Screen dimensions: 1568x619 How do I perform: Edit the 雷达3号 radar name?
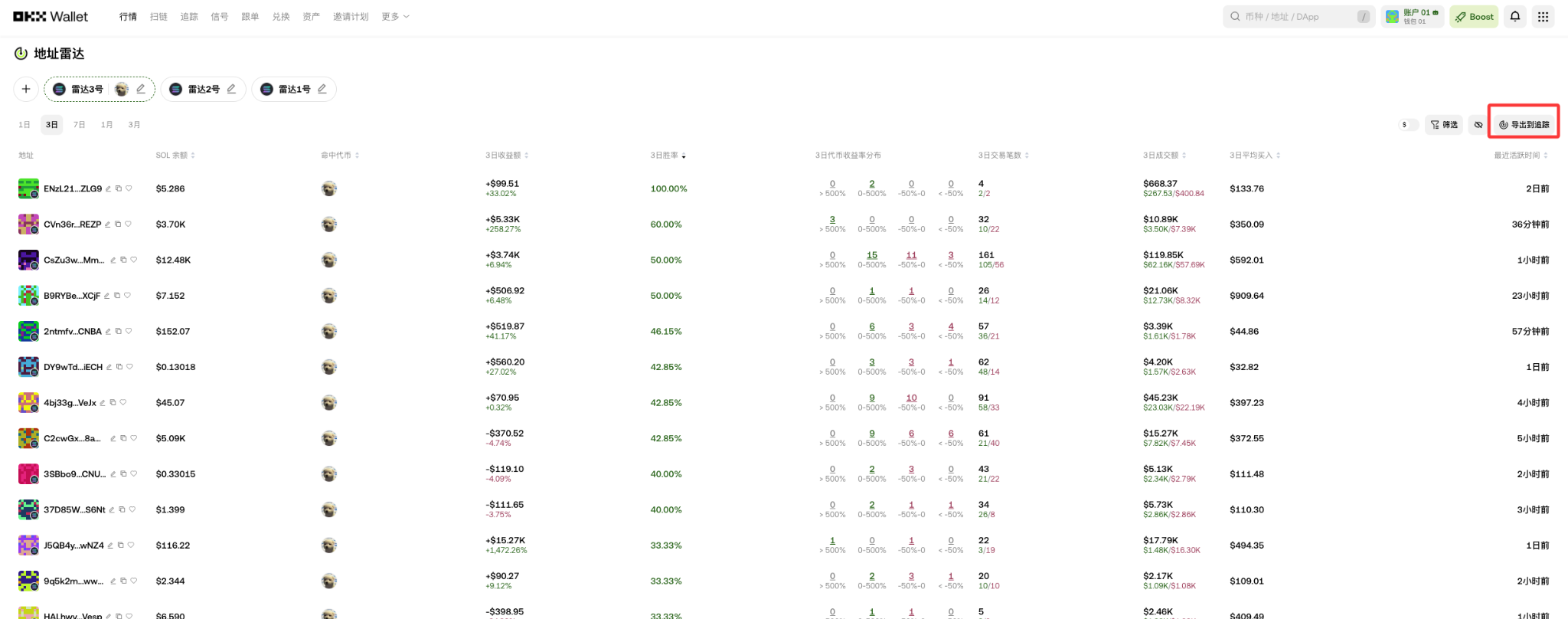click(x=141, y=89)
